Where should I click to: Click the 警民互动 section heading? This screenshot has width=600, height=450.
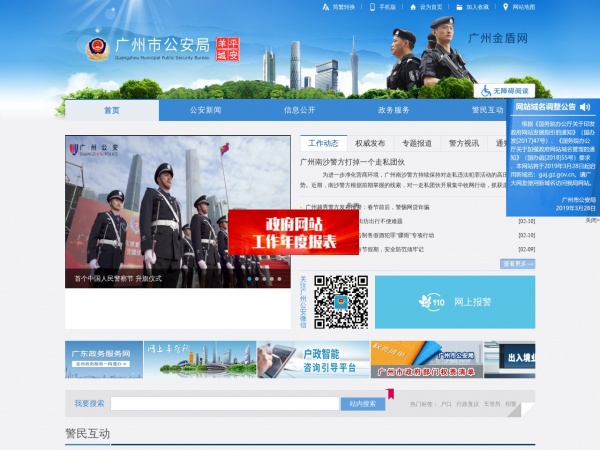tap(88, 434)
